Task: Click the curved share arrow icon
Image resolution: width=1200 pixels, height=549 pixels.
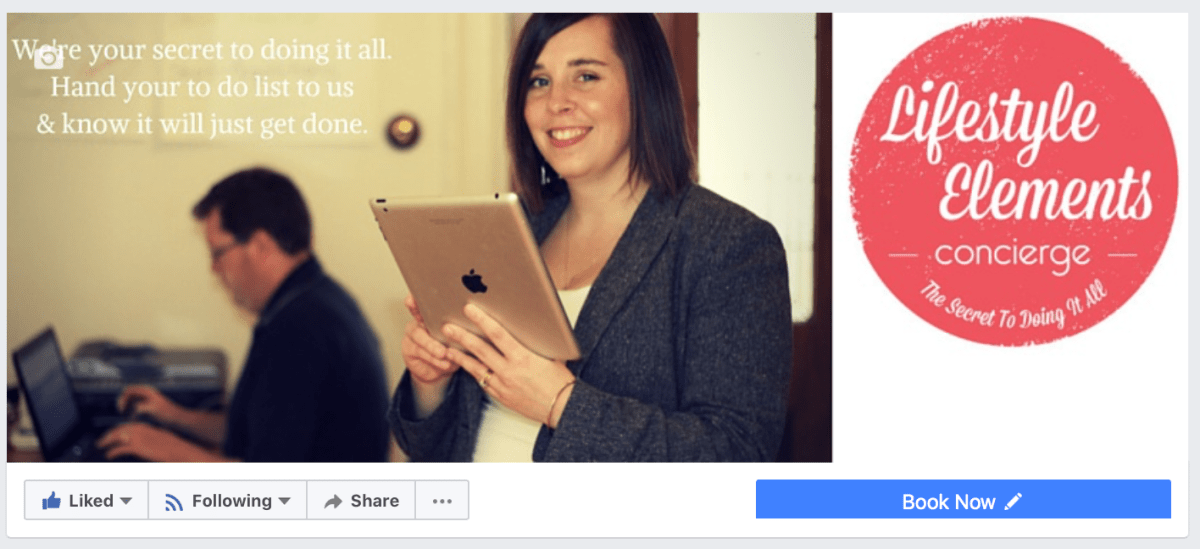Action: pos(334,502)
